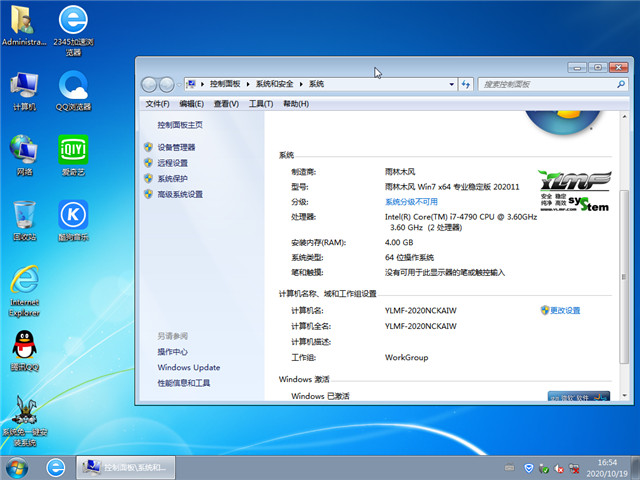Image resolution: width=640 pixels, height=480 pixels.
Task: Launch 腾讯QQ penguin icon
Action: 24,351
